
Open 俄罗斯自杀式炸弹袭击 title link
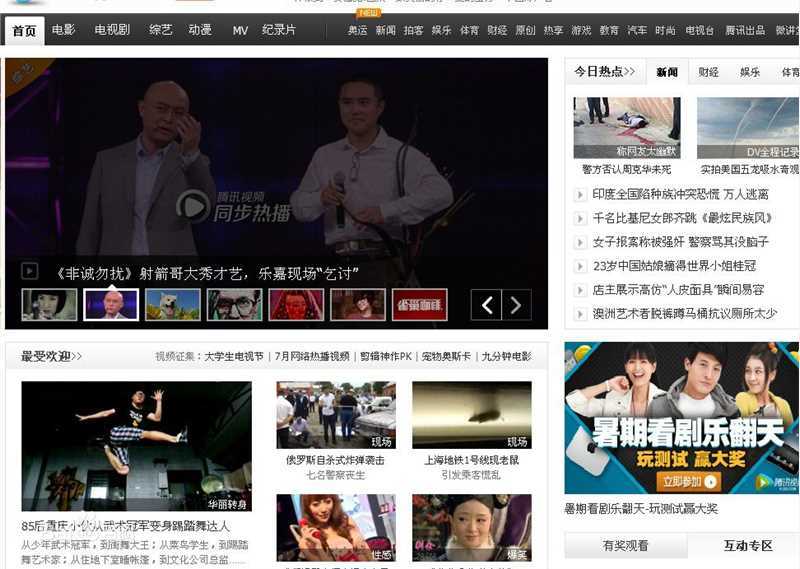[x=335, y=460]
